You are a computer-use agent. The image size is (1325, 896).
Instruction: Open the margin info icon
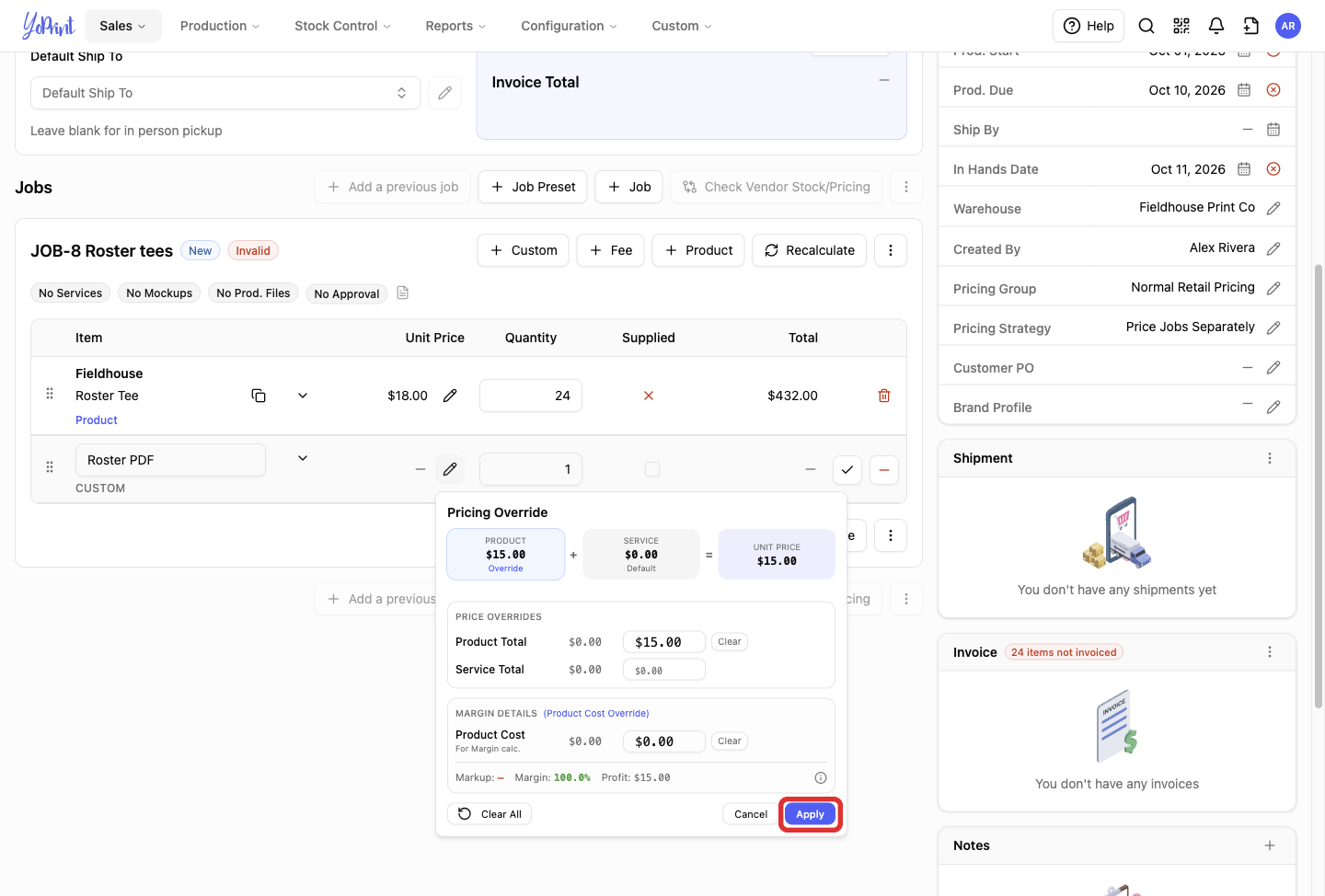point(821,777)
